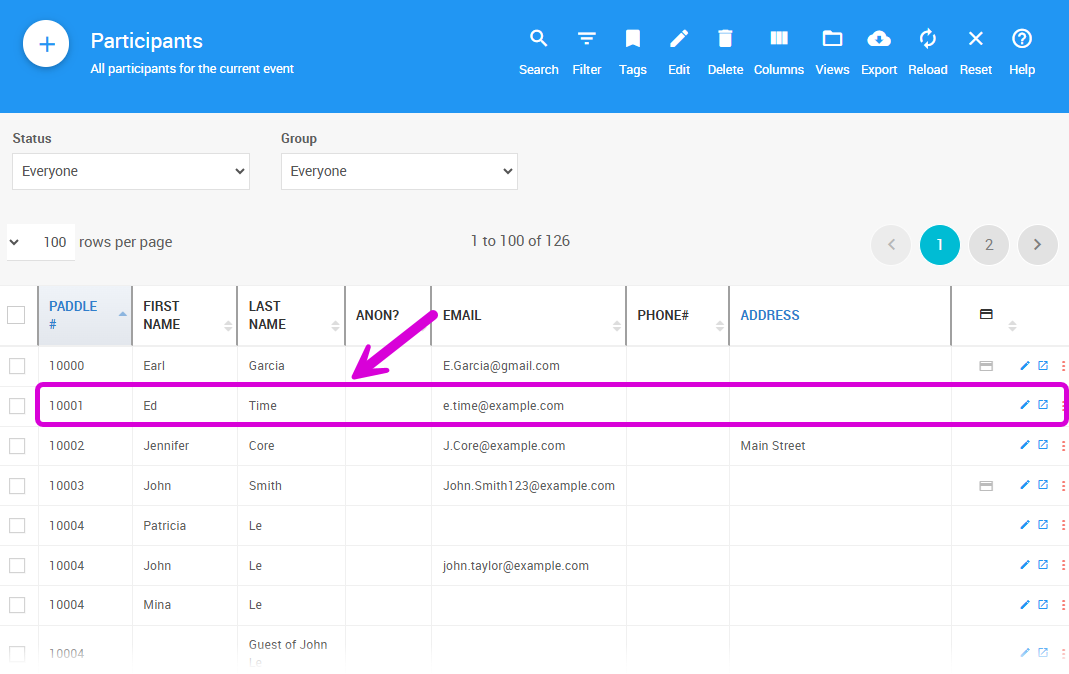
Task: Open the Tags bookmark icon
Action: point(632,40)
